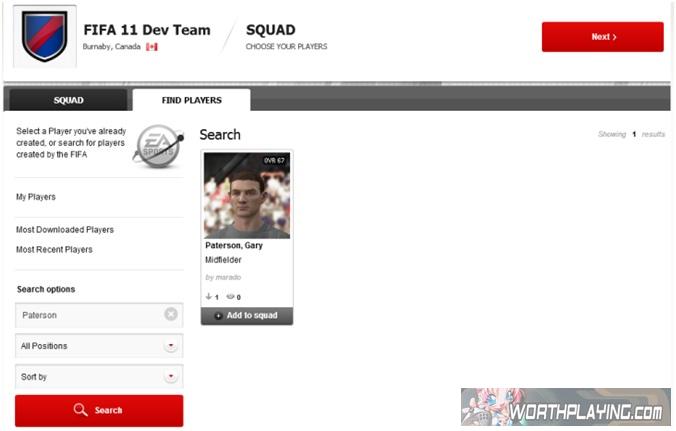
Task: Show Most Recent Players
Action: (x=54, y=250)
